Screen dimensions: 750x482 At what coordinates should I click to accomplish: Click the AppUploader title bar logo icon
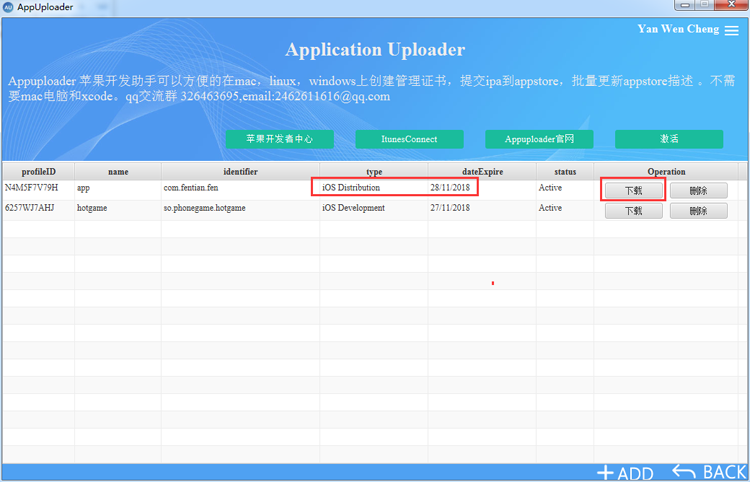[x=8, y=7]
